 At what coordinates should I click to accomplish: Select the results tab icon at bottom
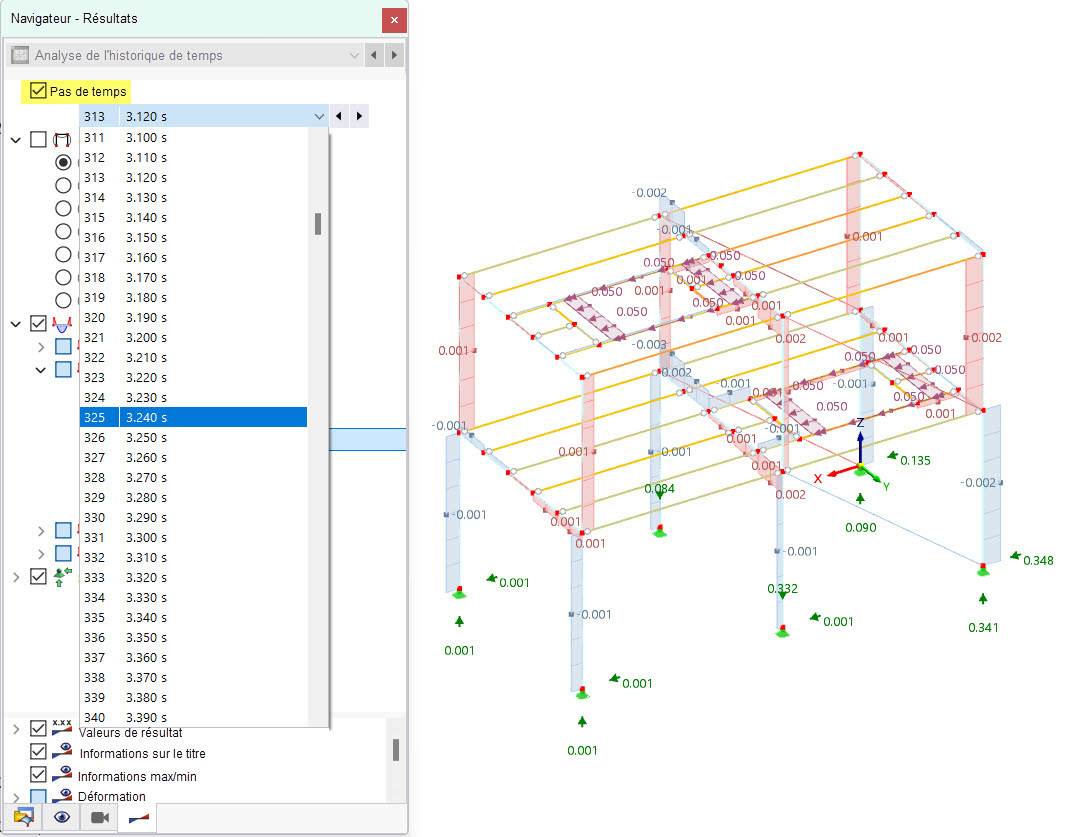pyautogui.click(x=138, y=818)
